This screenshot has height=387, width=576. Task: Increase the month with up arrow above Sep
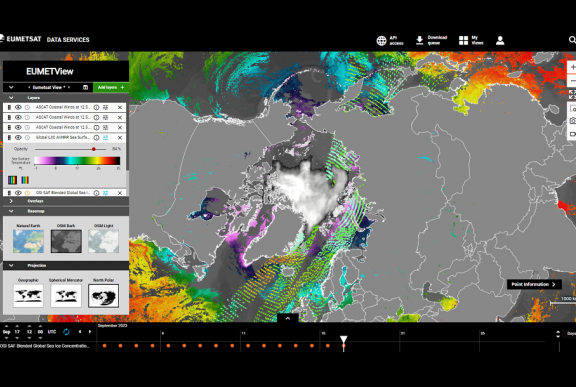6,326
